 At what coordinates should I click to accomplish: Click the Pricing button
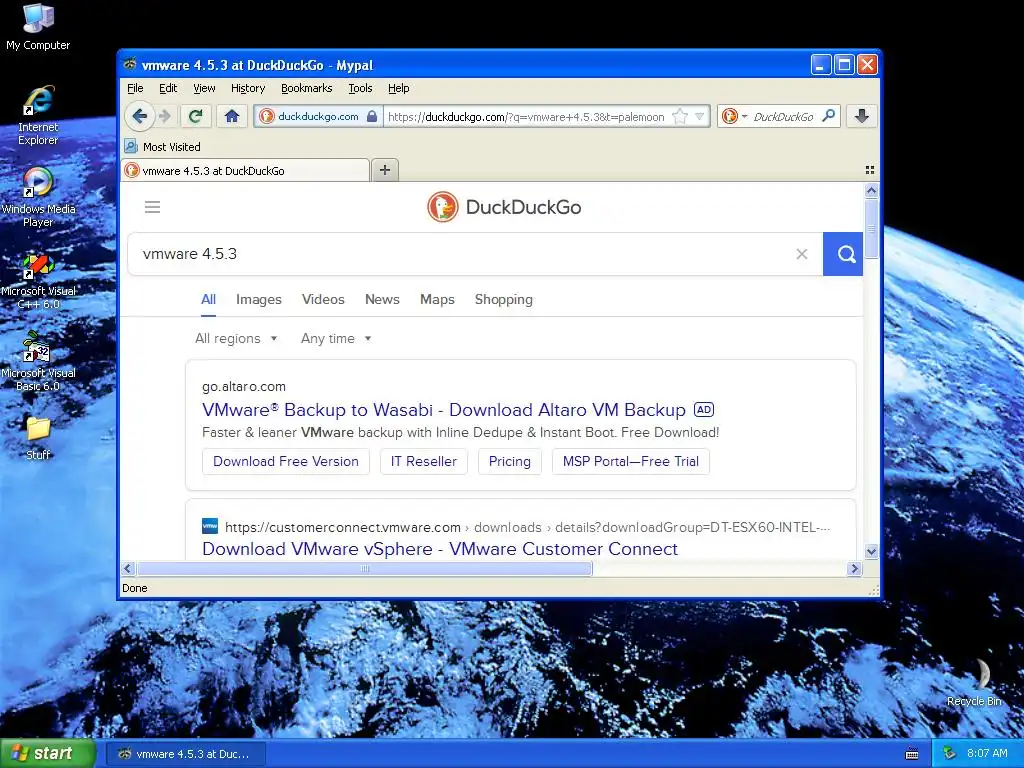(509, 461)
